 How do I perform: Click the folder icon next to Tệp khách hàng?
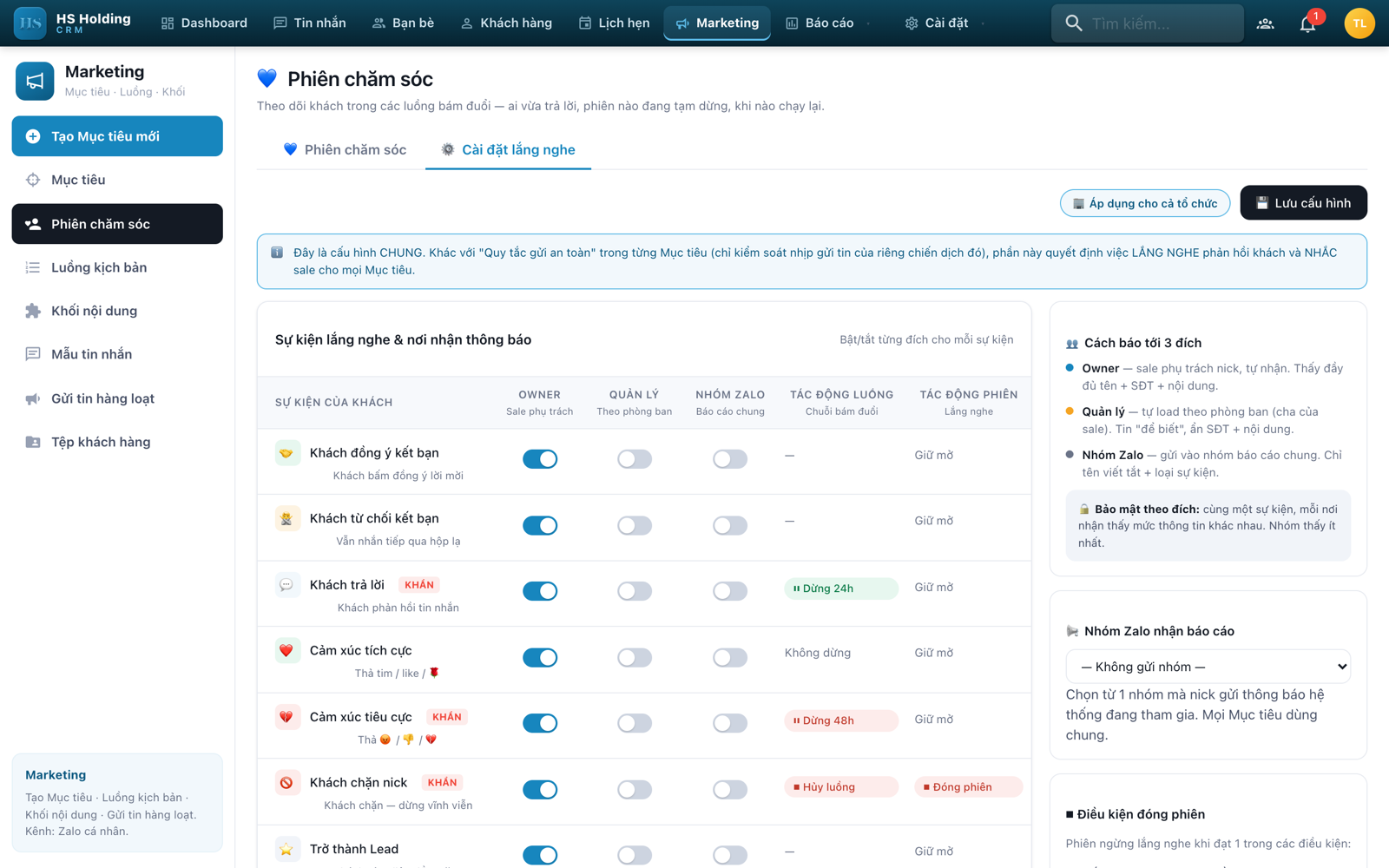33,442
